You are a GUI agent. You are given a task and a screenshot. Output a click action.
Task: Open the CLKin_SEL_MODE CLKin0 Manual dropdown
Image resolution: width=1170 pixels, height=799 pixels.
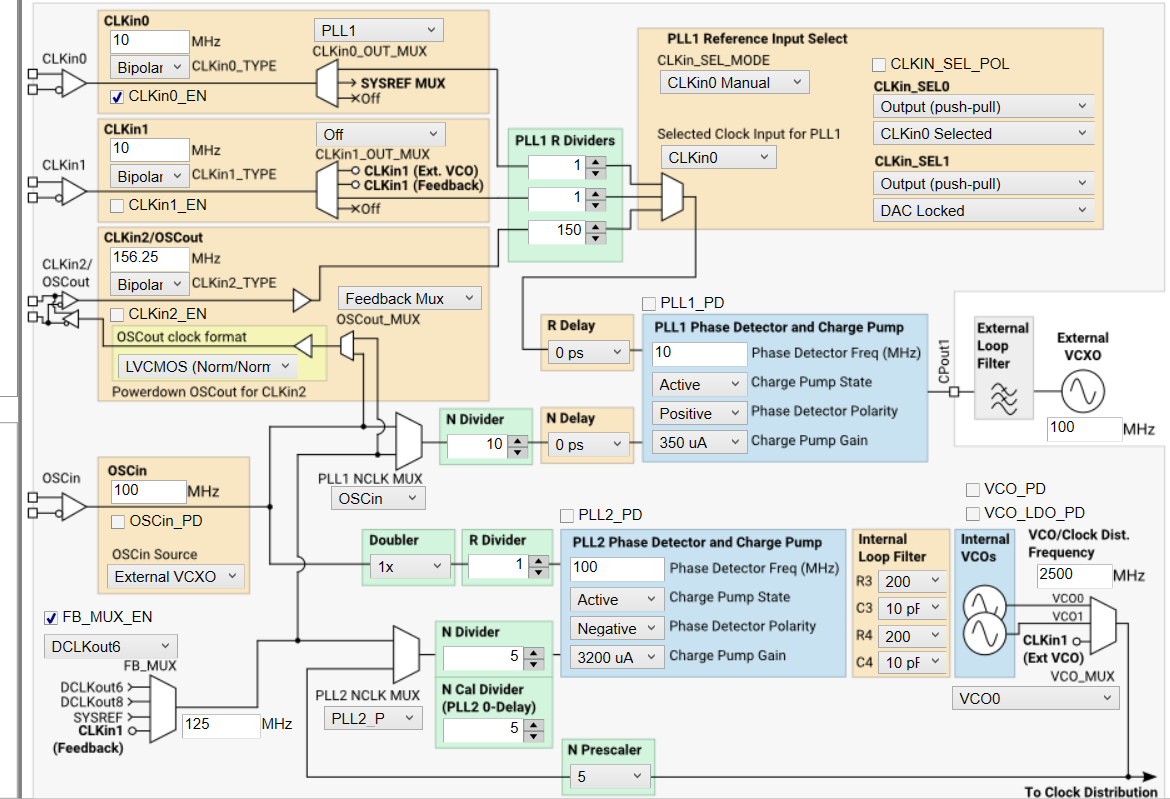point(734,83)
